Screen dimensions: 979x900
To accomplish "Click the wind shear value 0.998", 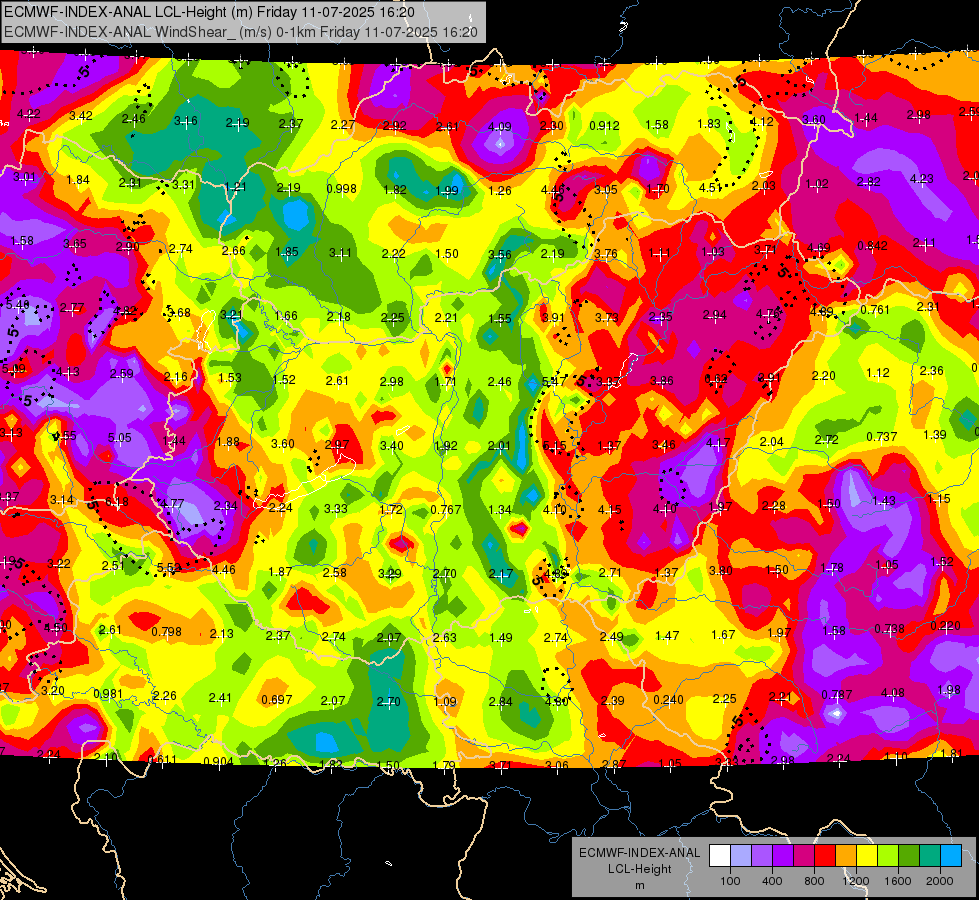I will click(342, 189).
